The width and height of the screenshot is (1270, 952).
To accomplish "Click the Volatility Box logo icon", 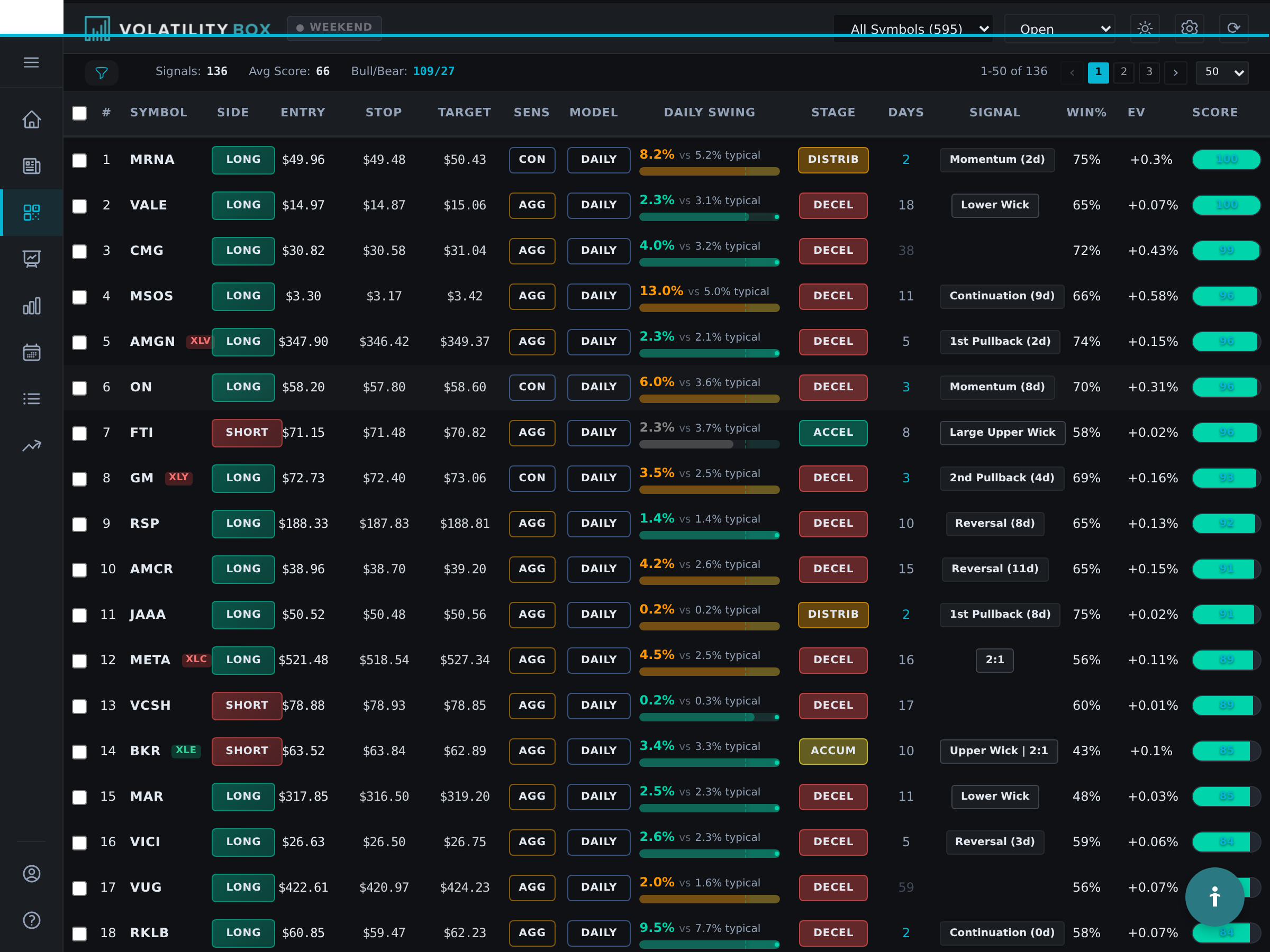I will tap(97, 28).
